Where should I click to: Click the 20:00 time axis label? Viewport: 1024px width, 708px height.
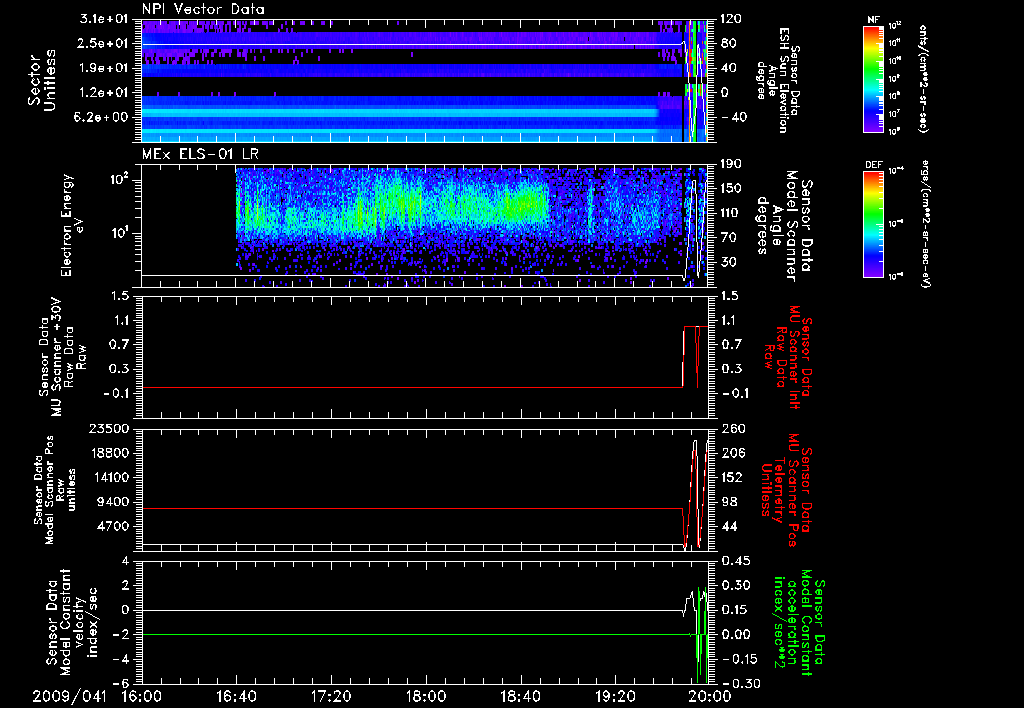pyautogui.click(x=711, y=697)
